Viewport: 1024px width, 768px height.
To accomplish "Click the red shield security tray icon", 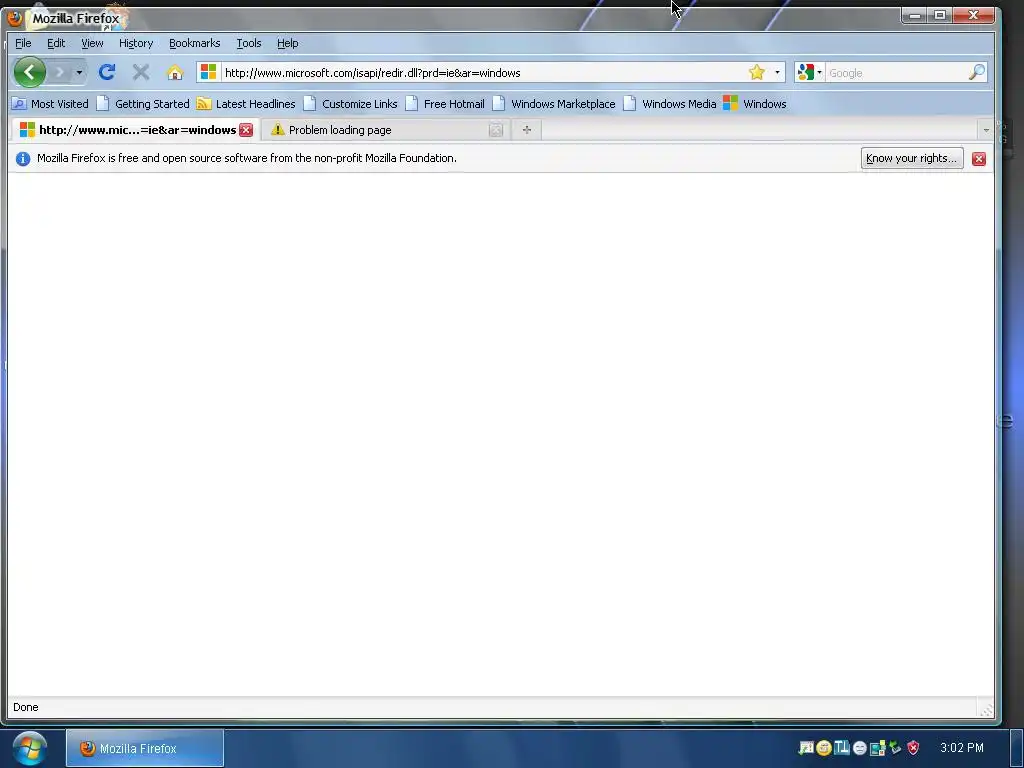I will [913, 748].
